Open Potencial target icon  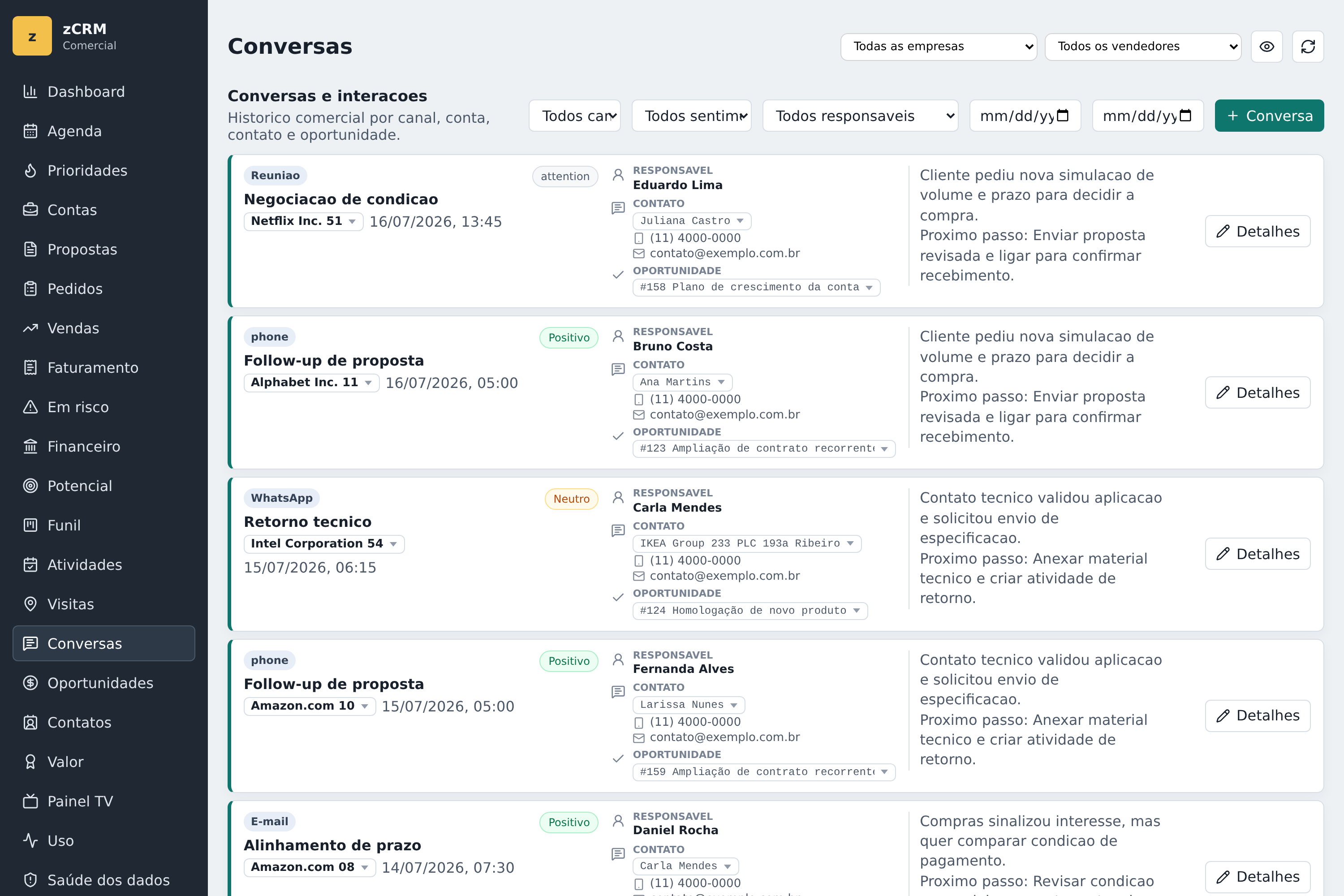pyautogui.click(x=30, y=486)
